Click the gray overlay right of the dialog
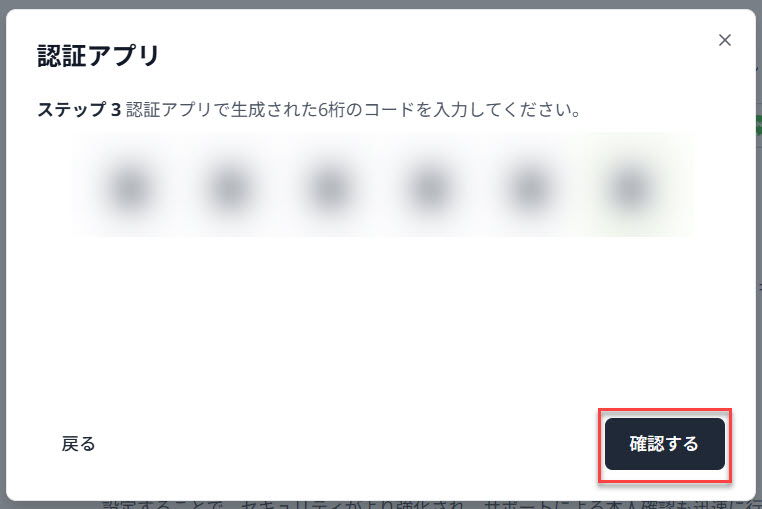Screen dimensions: 762x509 coord(759,340)
